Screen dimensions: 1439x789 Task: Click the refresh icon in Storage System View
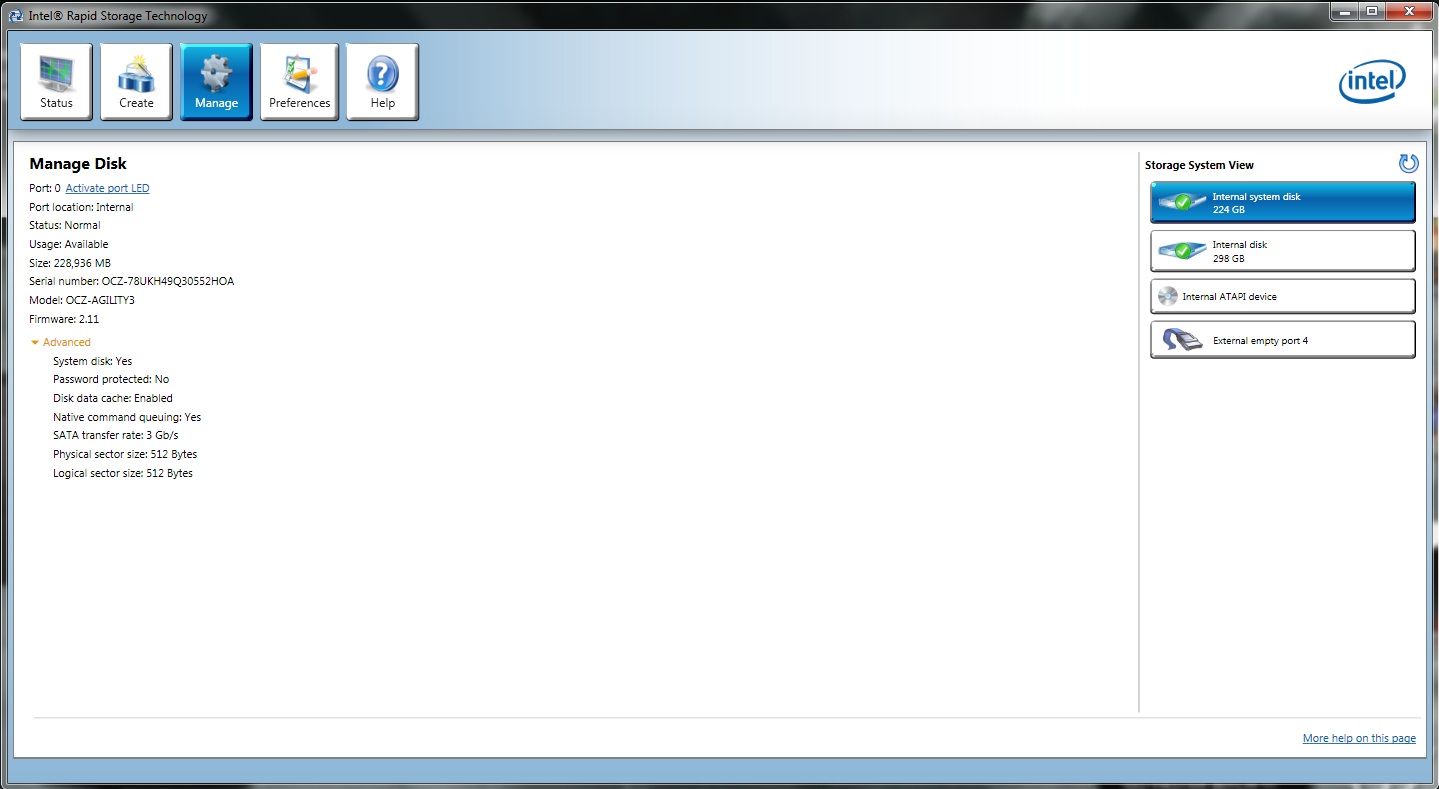pos(1408,164)
